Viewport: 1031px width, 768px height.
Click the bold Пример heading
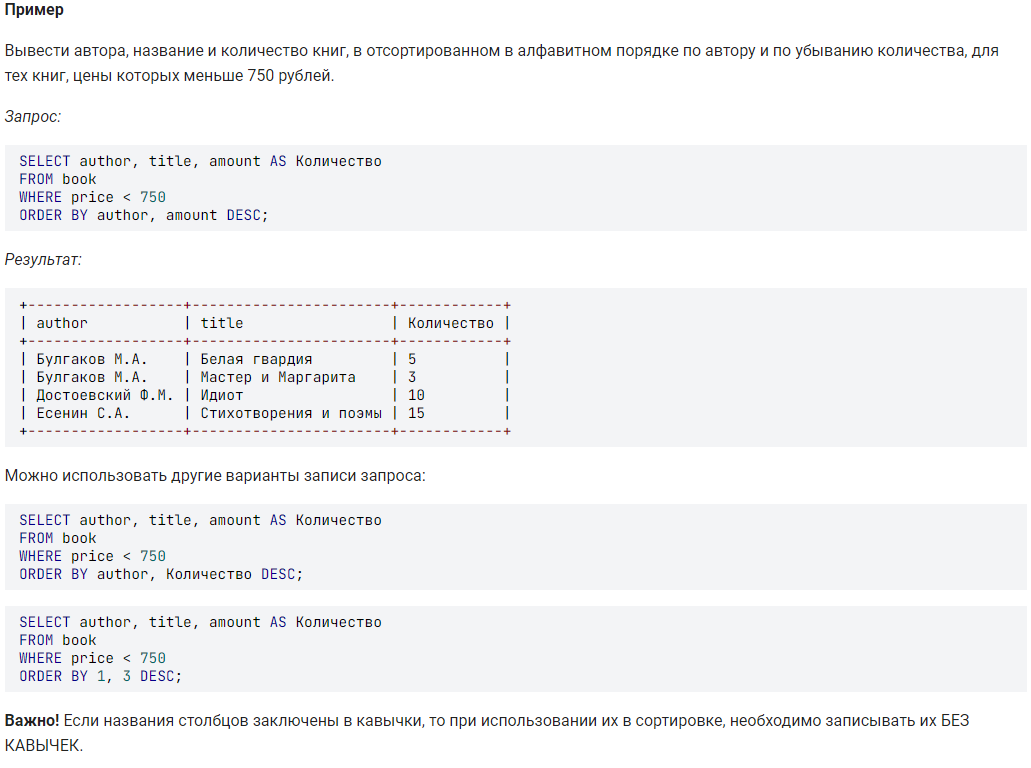pyautogui.click(x=34, y=10)
